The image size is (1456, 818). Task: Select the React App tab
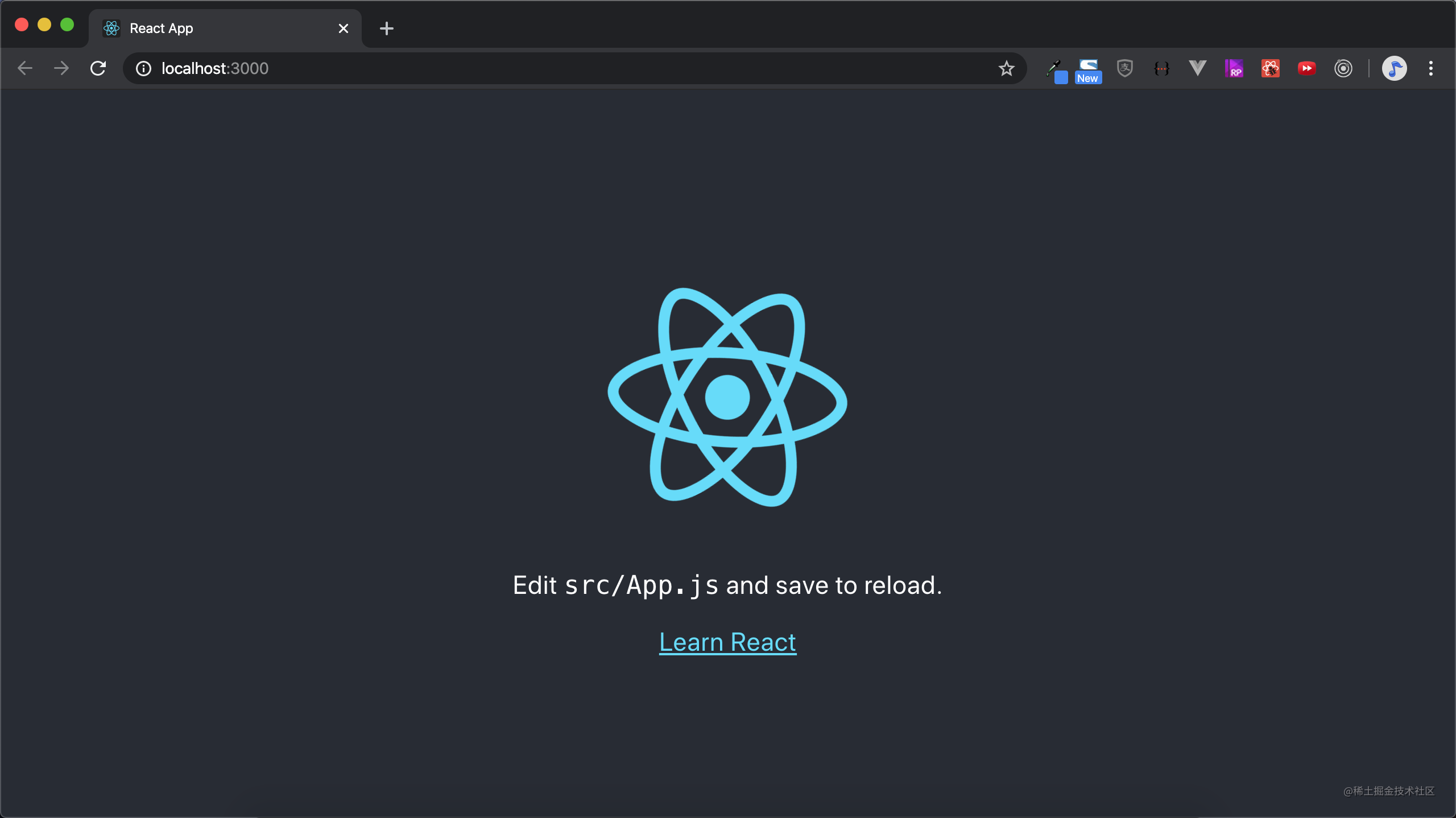(225, 28)
